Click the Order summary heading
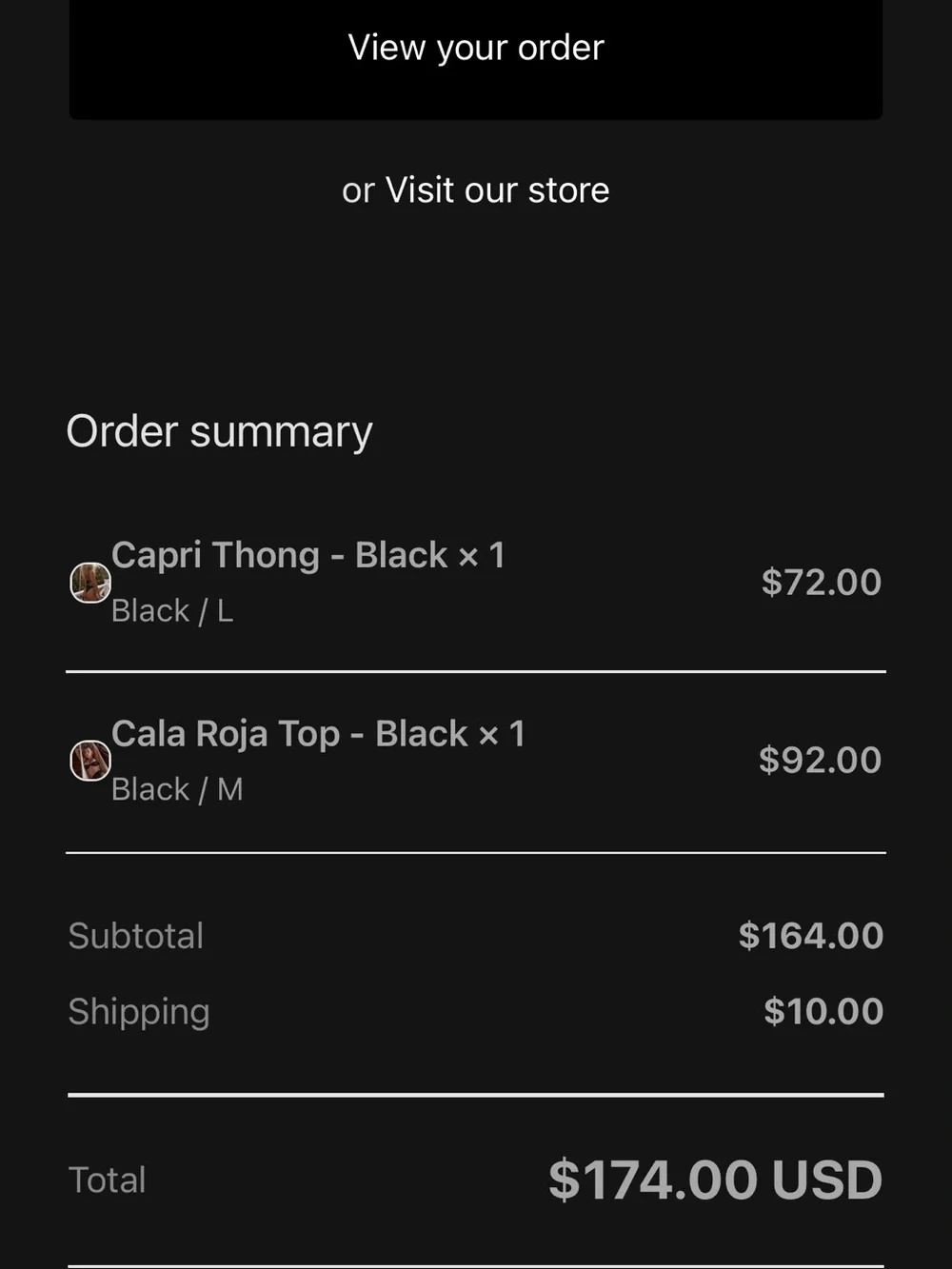952x1269 pixels. click(219, 432)
